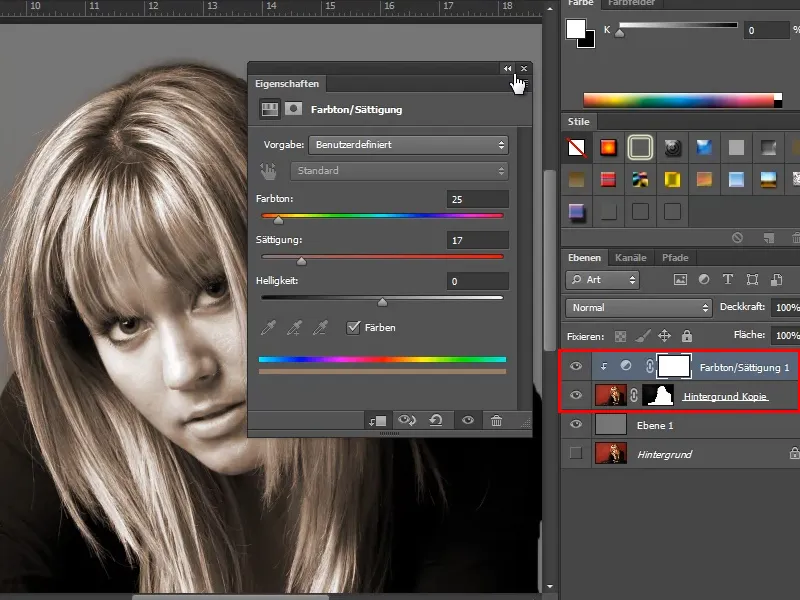Apply the yellow gold style swatch in Stile
The width and height of the screenshot is (800, 600).
[x=672, y=179]
